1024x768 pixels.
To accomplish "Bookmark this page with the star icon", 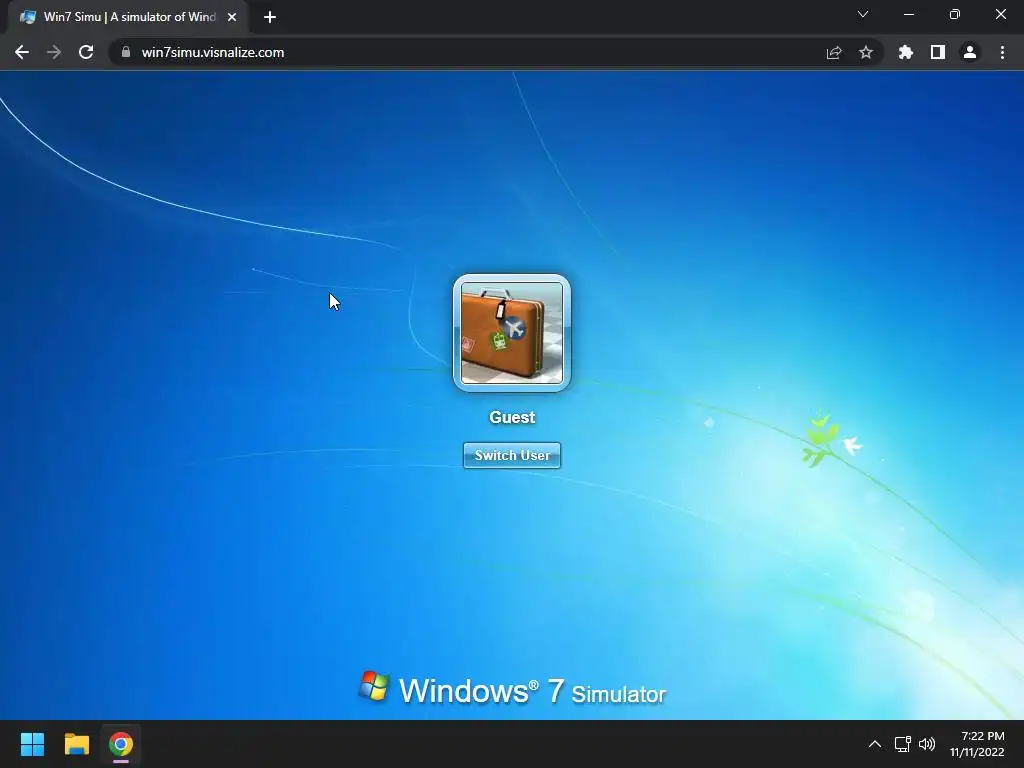I will [866, 52].
